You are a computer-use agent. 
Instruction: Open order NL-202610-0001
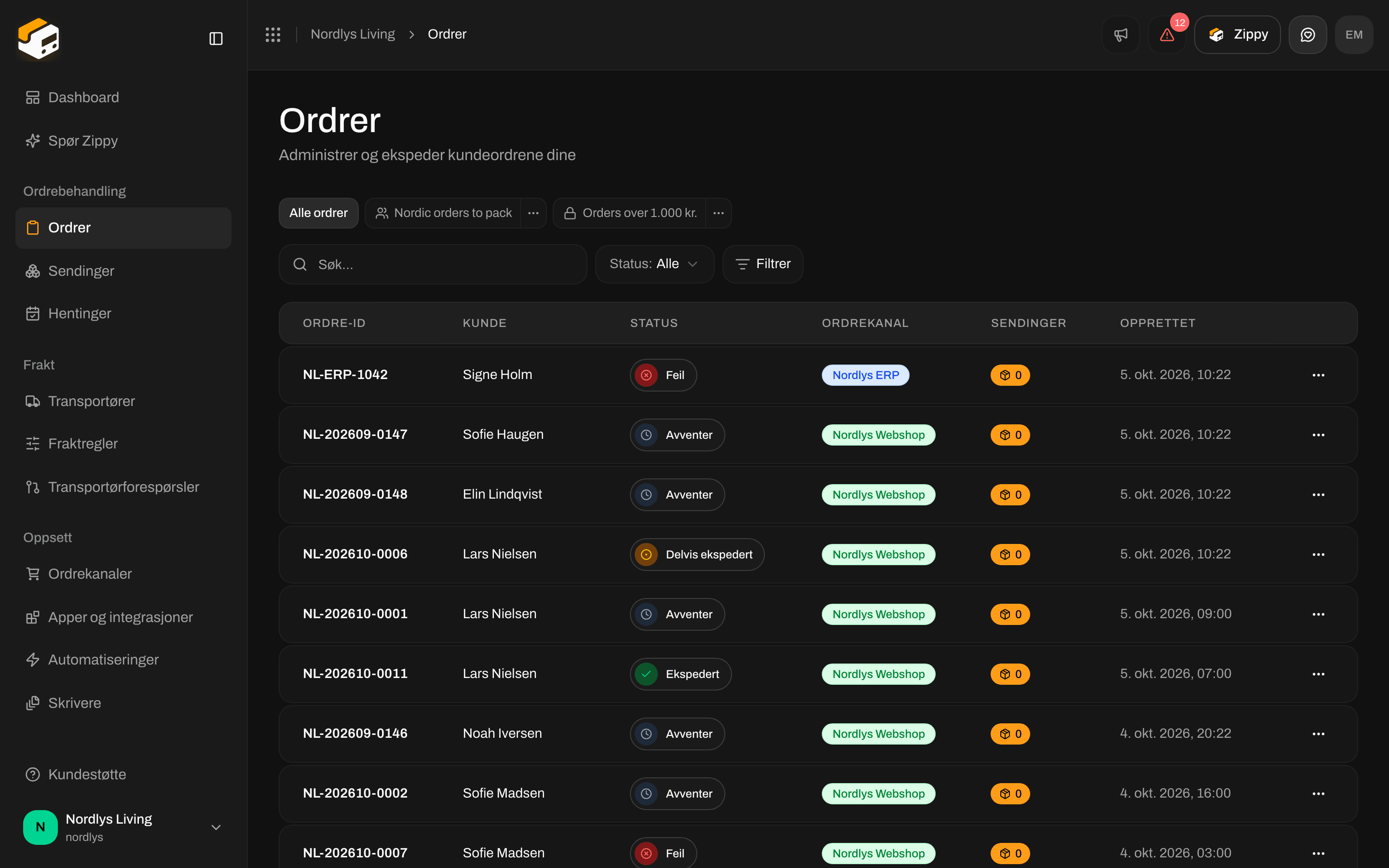tap(354, 614)
